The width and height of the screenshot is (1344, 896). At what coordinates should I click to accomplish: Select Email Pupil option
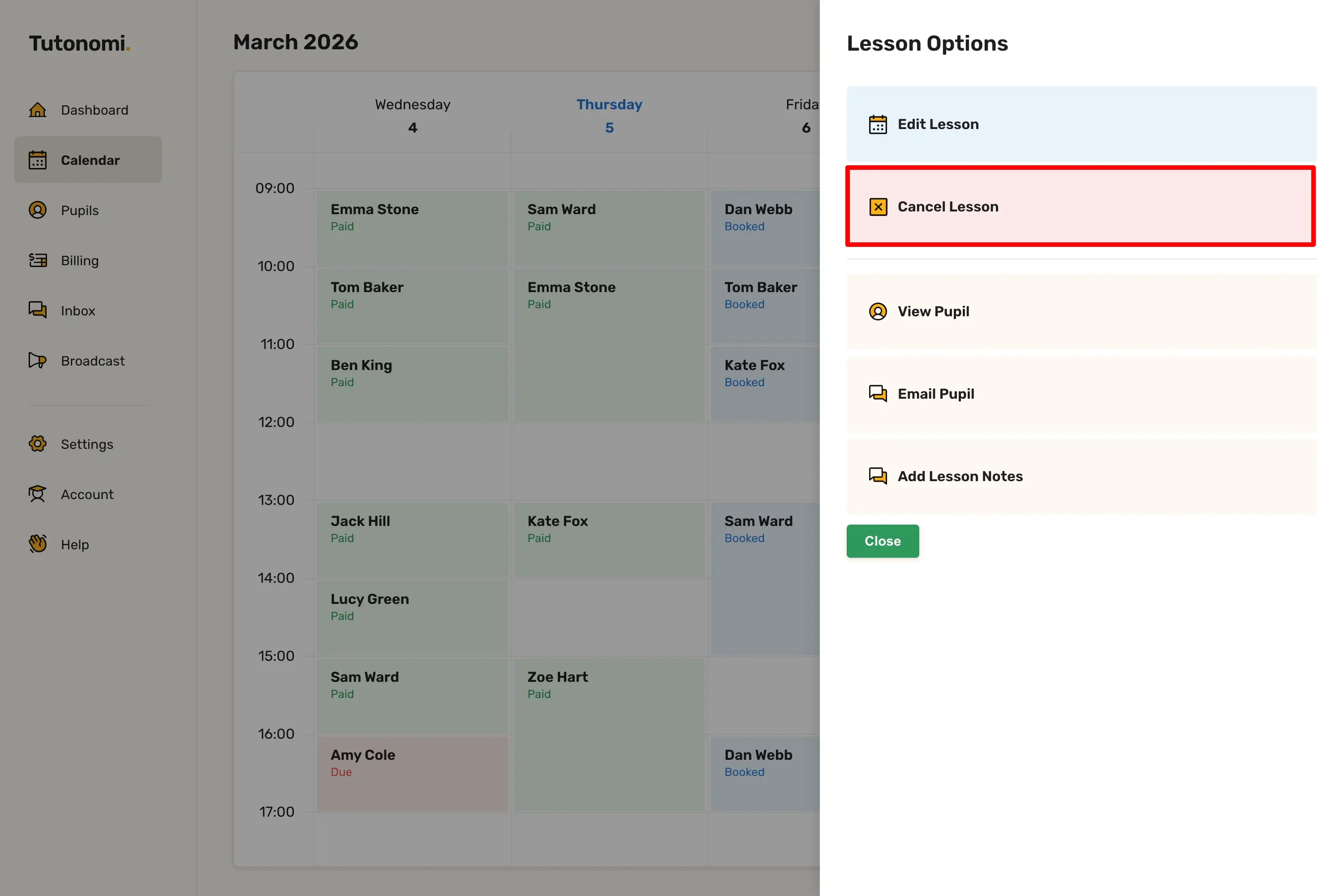point(1081,394)
